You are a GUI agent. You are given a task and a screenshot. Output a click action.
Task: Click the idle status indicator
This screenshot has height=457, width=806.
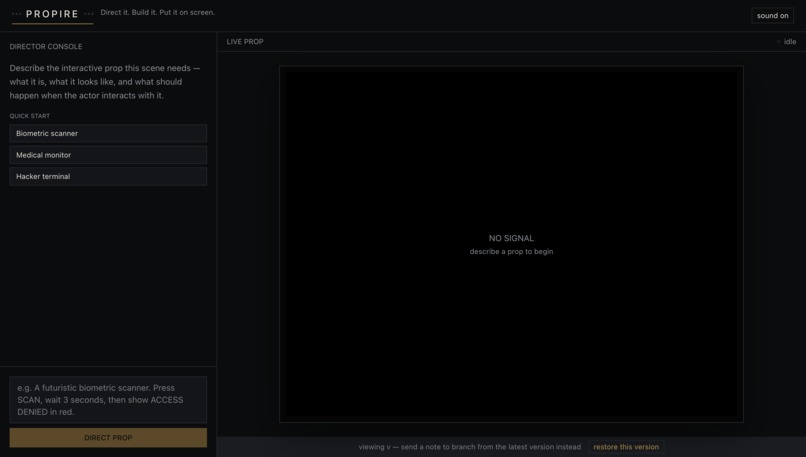pos(786,42)
